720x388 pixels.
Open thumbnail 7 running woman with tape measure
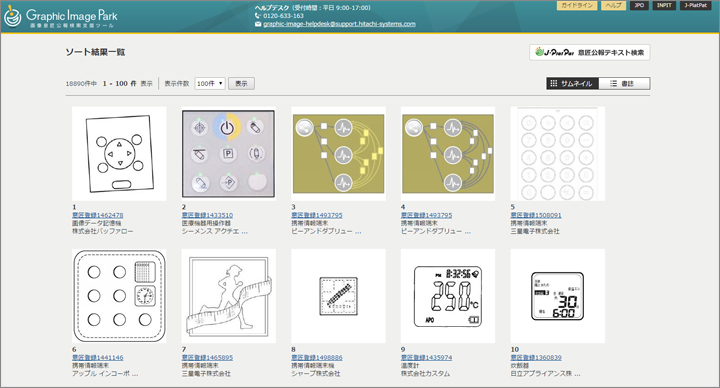tap(228, 296)
